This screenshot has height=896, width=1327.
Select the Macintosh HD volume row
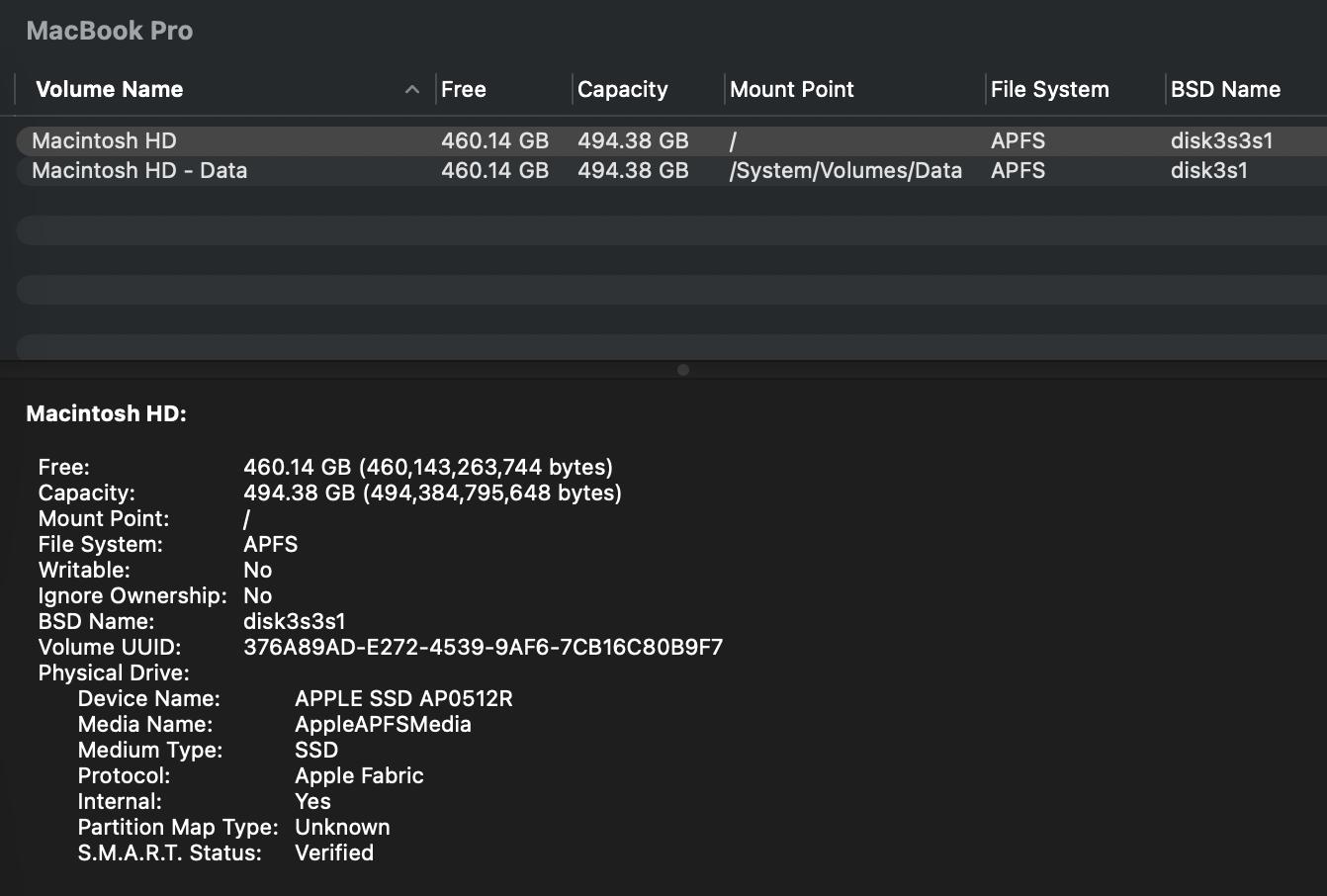(104, 140)
